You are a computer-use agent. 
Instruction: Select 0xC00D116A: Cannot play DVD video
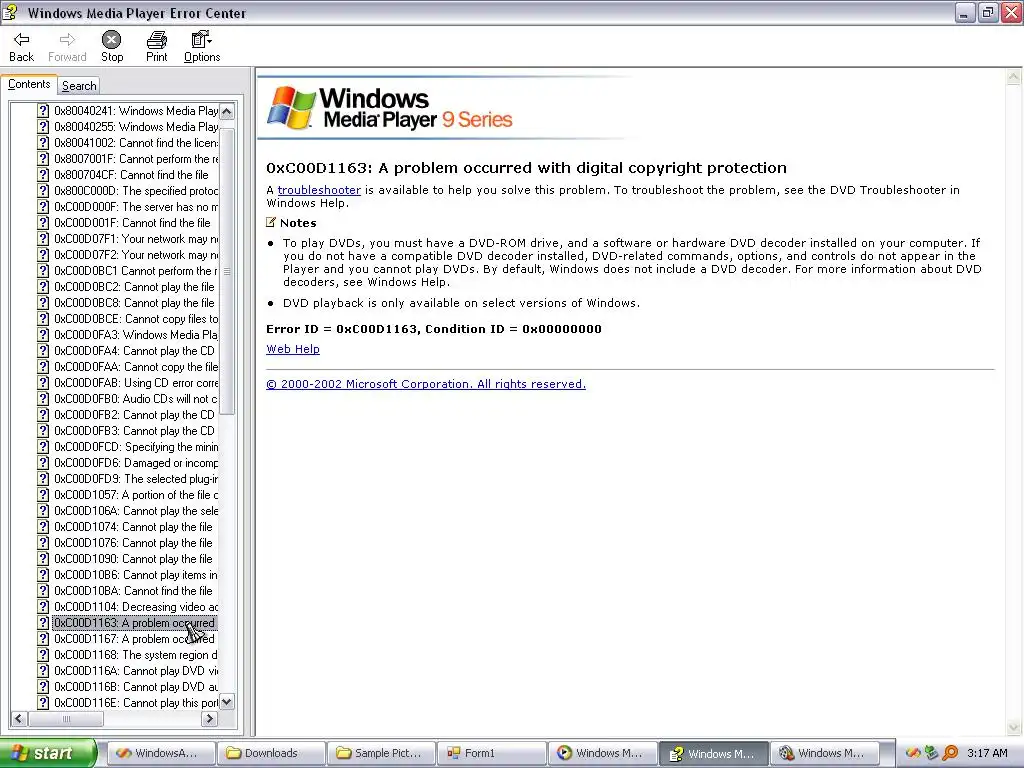click(136, 671)
